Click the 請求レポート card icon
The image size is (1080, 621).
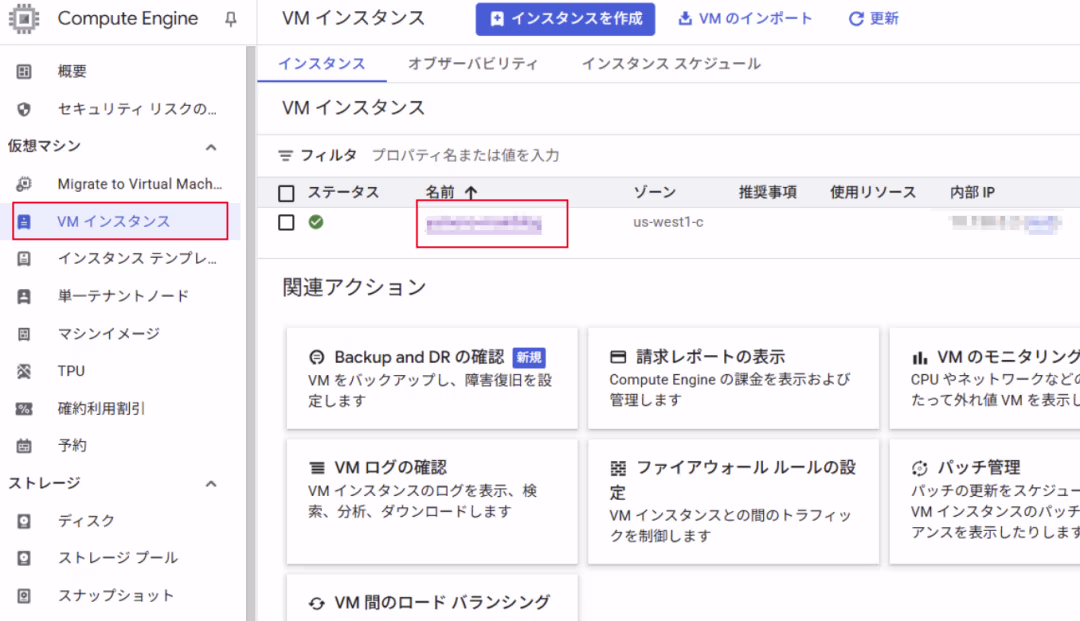pos(618,357)
